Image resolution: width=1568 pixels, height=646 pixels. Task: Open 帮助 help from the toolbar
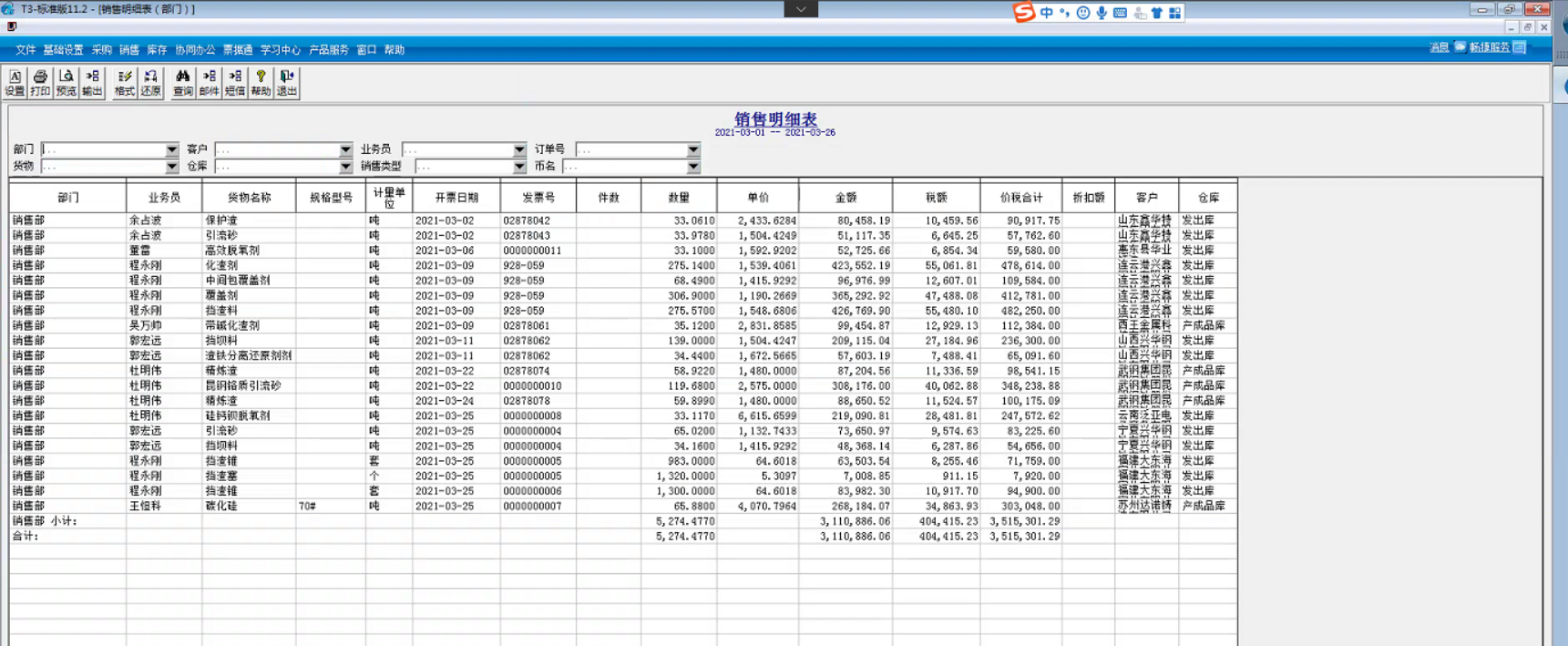pos(261,82)
